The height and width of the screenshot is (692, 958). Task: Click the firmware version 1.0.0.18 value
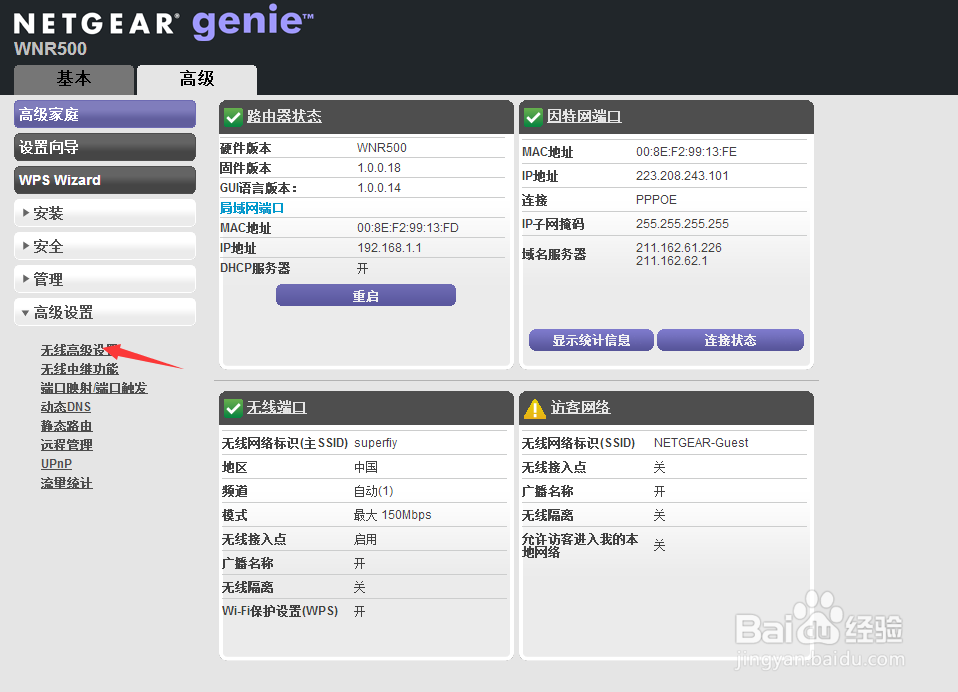(x=379, y=168)
